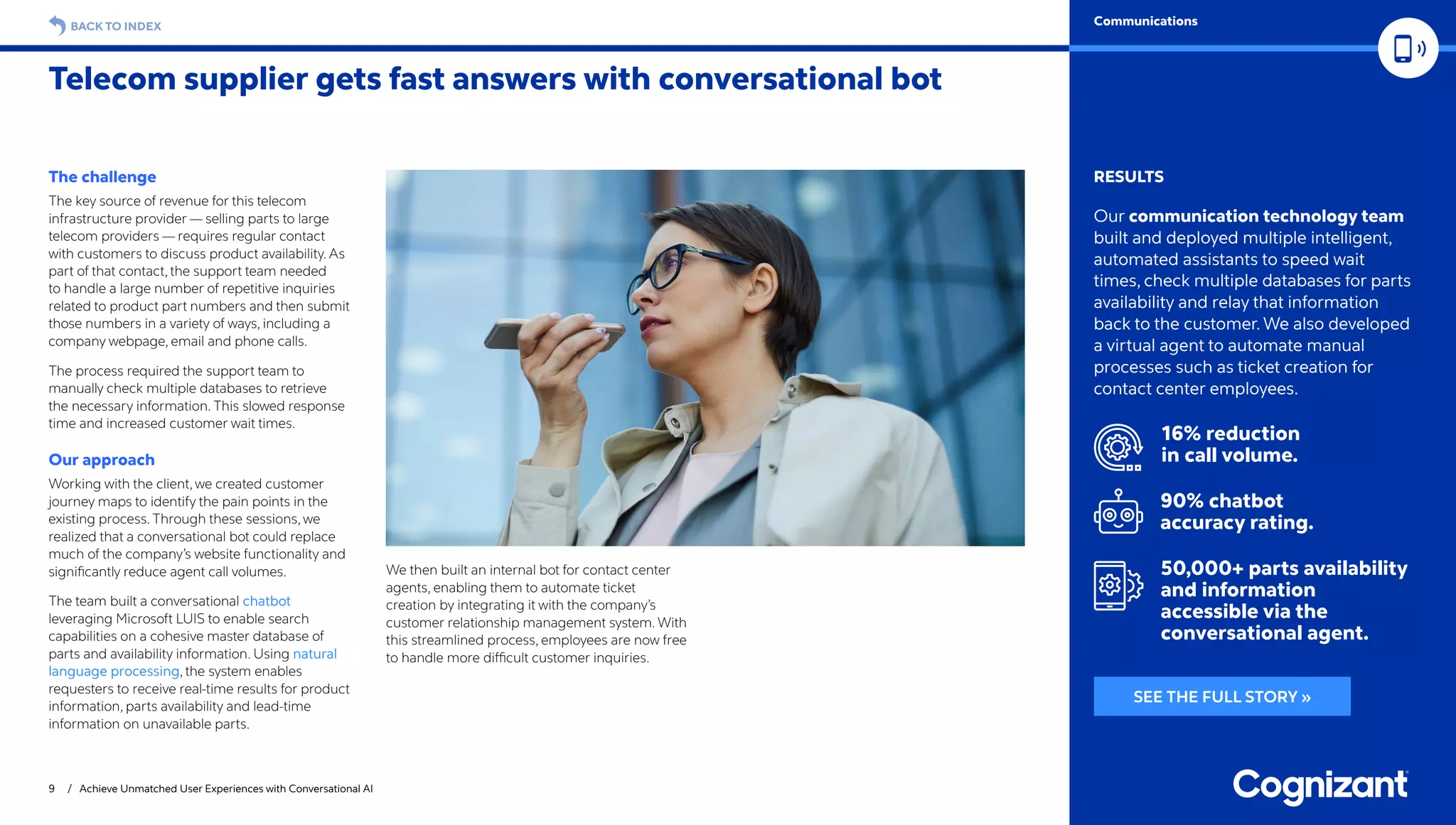1456x825 pixels.
Task: Select the Communications section label
Action: (x=1145, y=21)
